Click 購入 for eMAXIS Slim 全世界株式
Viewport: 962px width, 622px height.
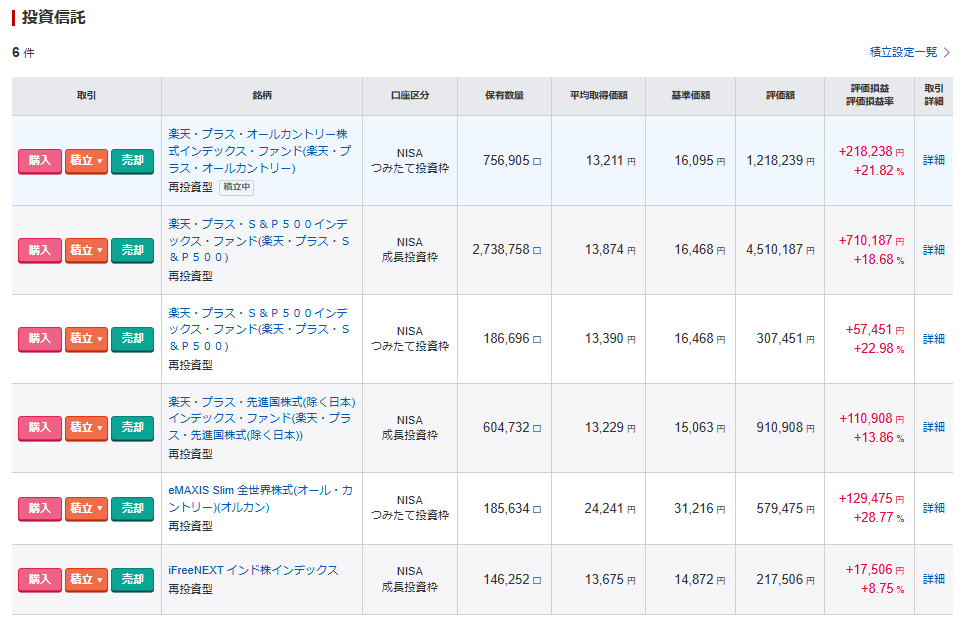(39, 508)
